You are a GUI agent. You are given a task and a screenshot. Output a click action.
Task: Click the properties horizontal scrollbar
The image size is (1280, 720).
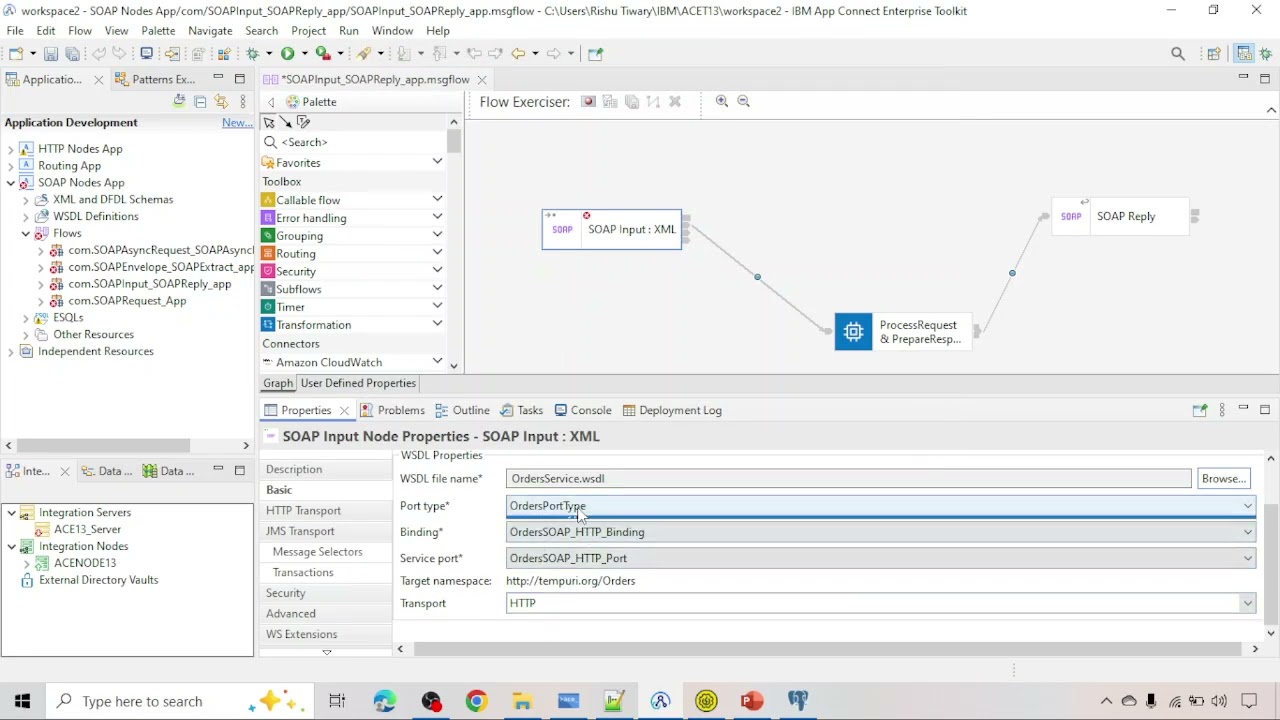(827, 649)
